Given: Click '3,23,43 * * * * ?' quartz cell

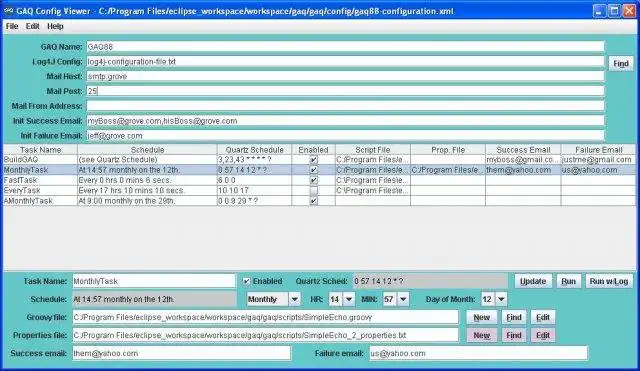Looking at the screenshot, I should click(x=254, y=160).
